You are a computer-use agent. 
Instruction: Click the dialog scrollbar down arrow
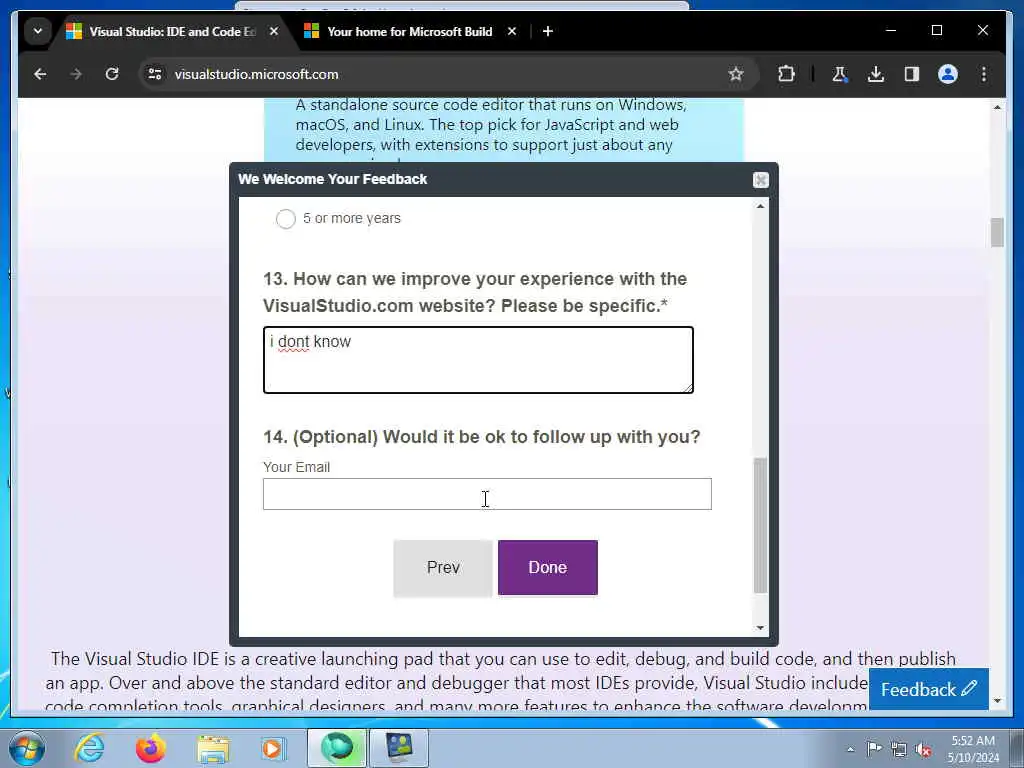click(760, 628)
